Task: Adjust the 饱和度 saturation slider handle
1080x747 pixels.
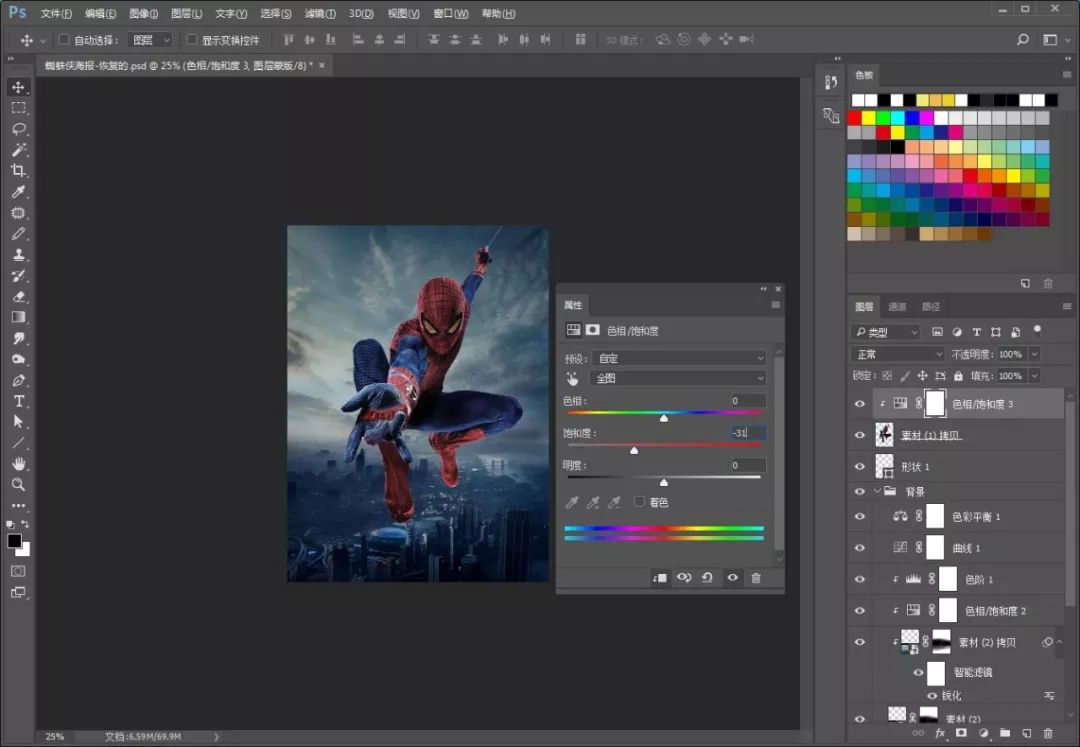Action: pos(634,450)
